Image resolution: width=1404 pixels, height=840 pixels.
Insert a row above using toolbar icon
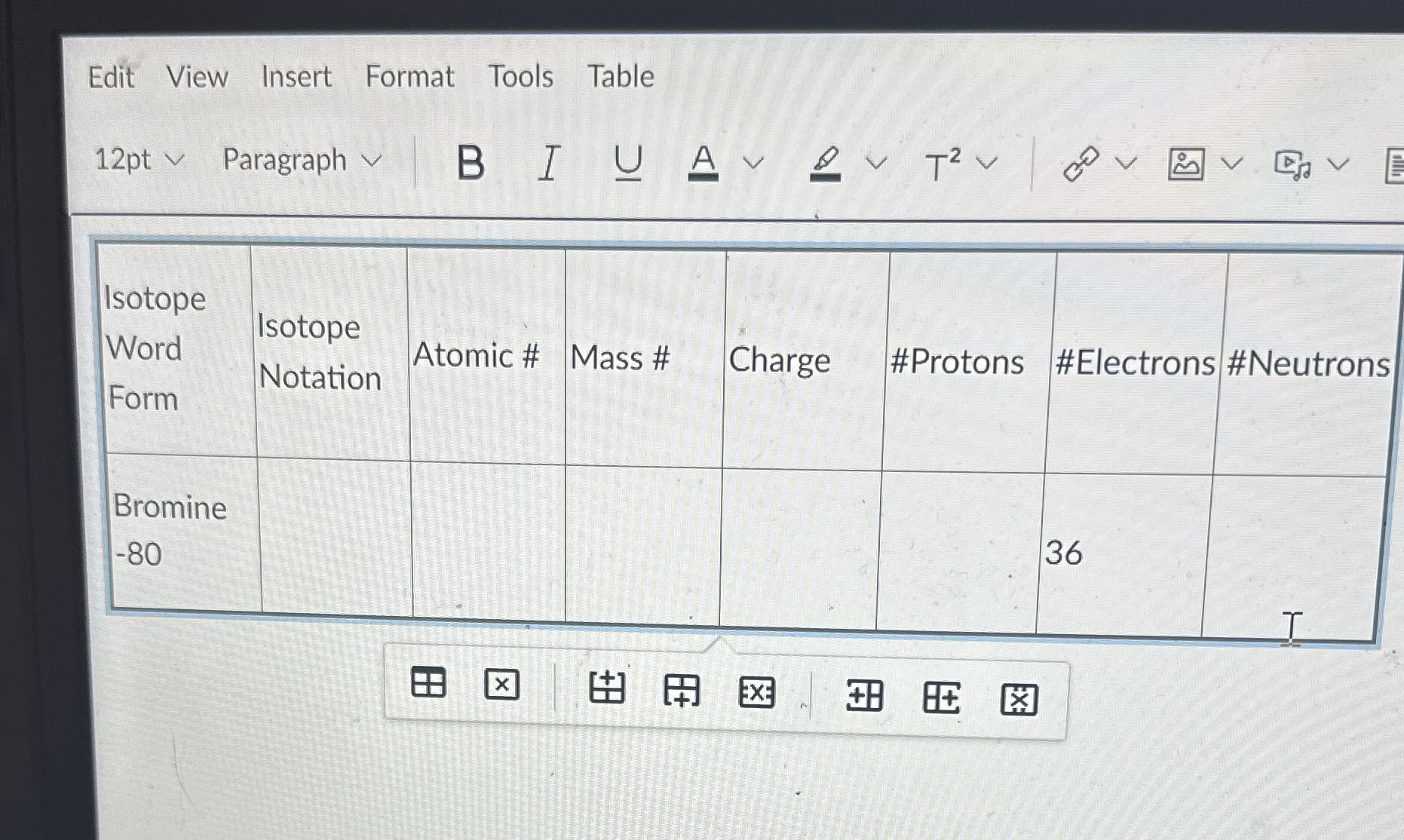pos(608,686)
